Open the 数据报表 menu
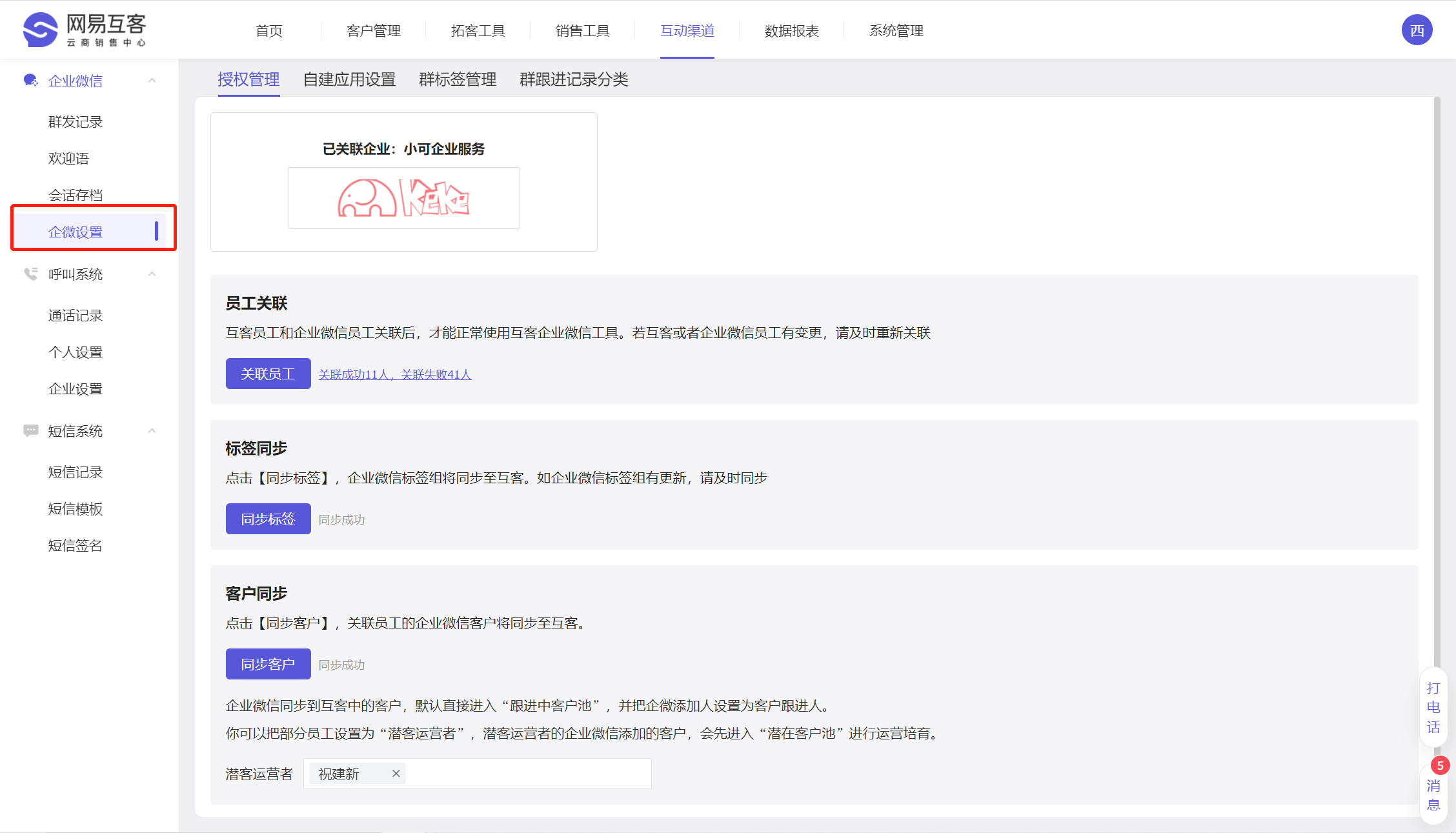 click(792, 30)
